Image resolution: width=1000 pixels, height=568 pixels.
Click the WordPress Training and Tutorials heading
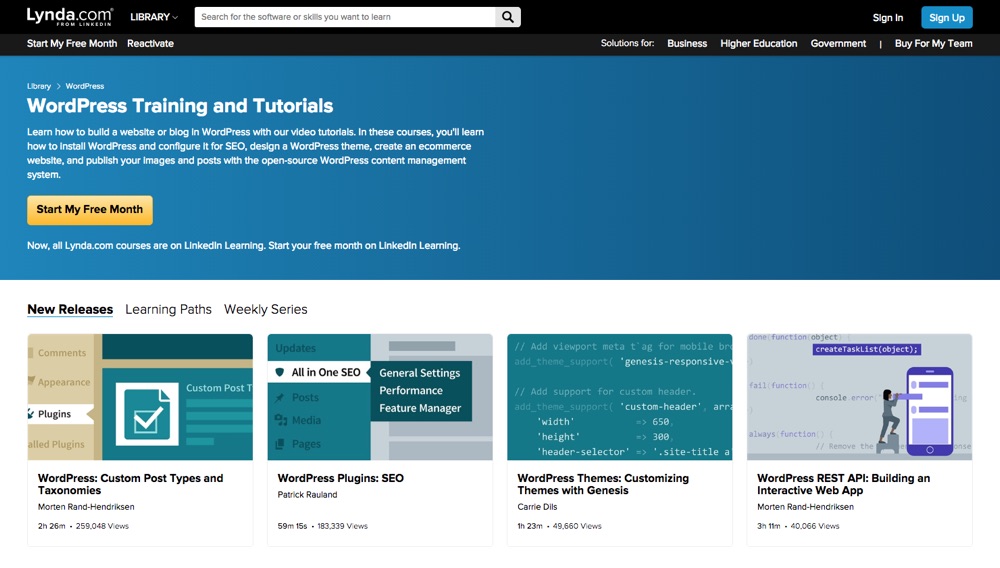pyautogui.click(x=180, y=106)
